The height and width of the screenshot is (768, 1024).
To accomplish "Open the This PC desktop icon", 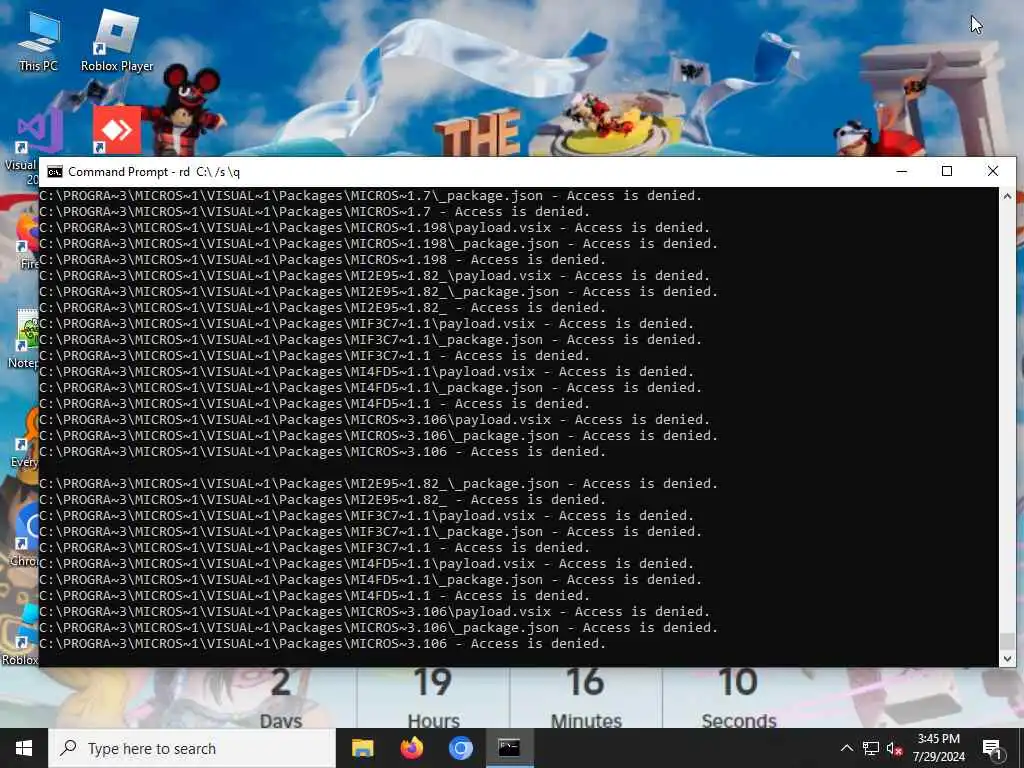I will coord(38,40).
